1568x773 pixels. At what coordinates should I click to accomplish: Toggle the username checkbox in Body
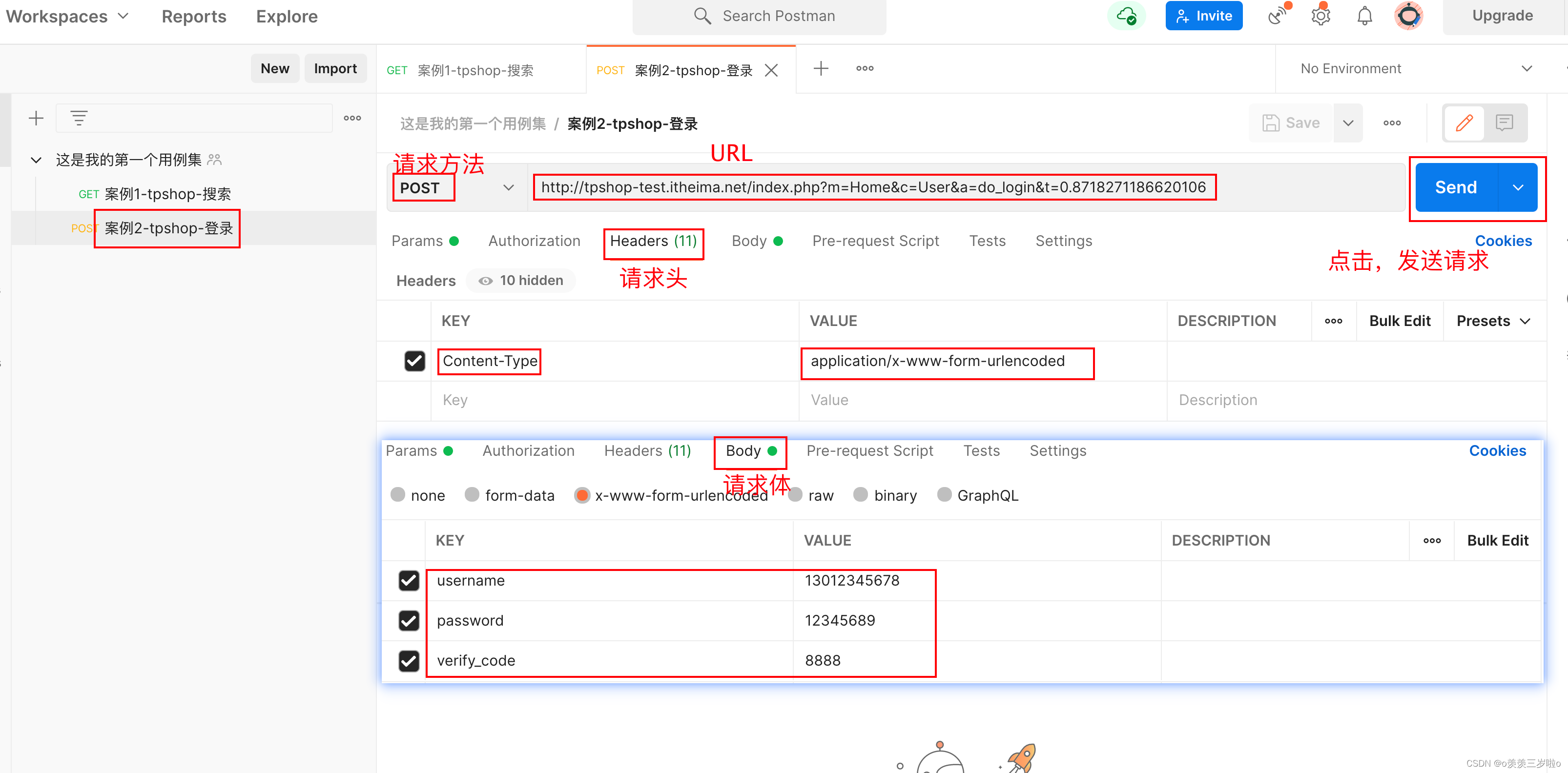[x=408, y=580]
